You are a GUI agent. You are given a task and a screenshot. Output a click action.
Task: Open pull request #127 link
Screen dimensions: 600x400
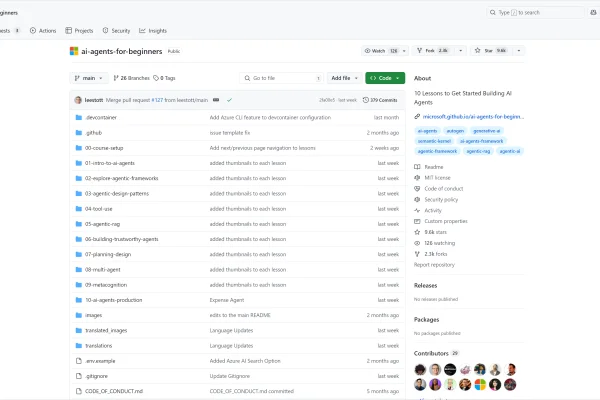[157, 100]
